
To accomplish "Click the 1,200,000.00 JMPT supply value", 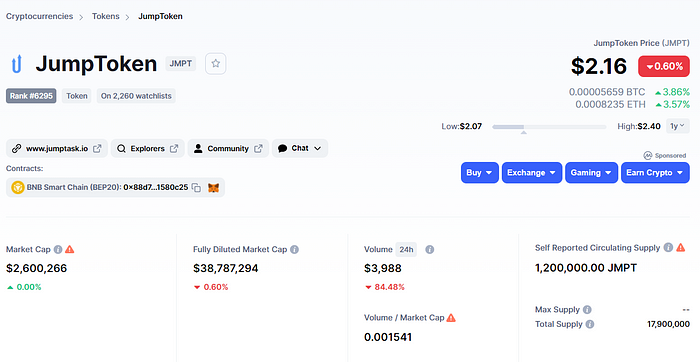I will (586, 268).
